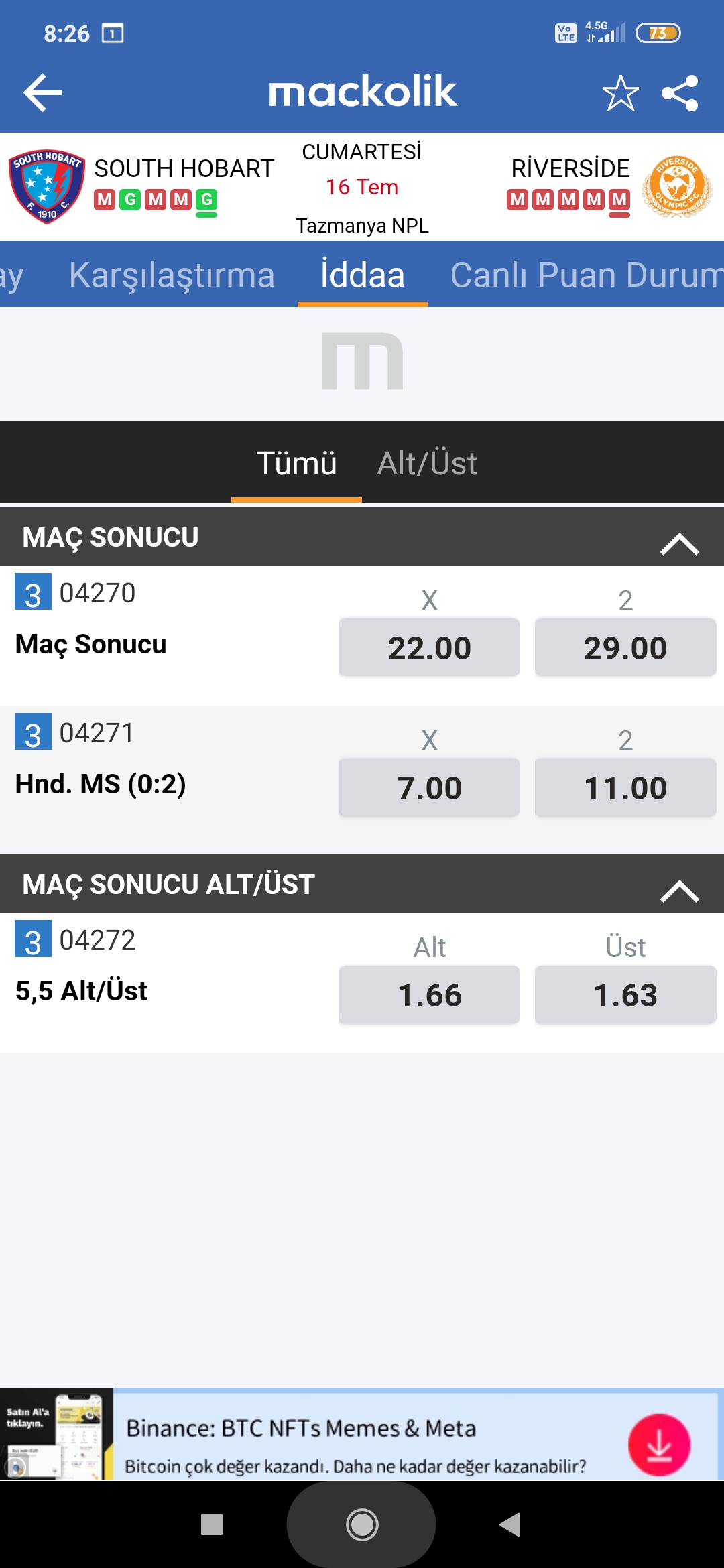Open the Binance ad thumbnail image
Screen dimensions: 724x1568
tap(56, 1434)
